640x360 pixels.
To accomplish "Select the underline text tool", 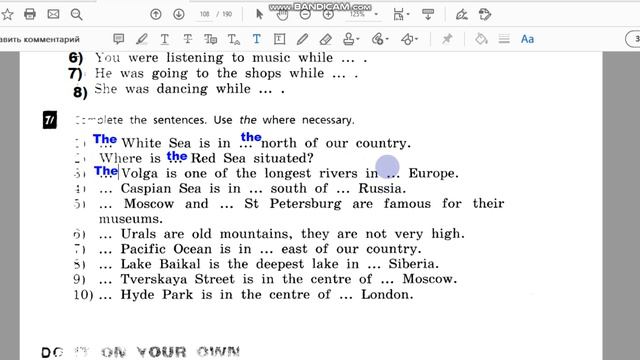I will coord(164,39).
